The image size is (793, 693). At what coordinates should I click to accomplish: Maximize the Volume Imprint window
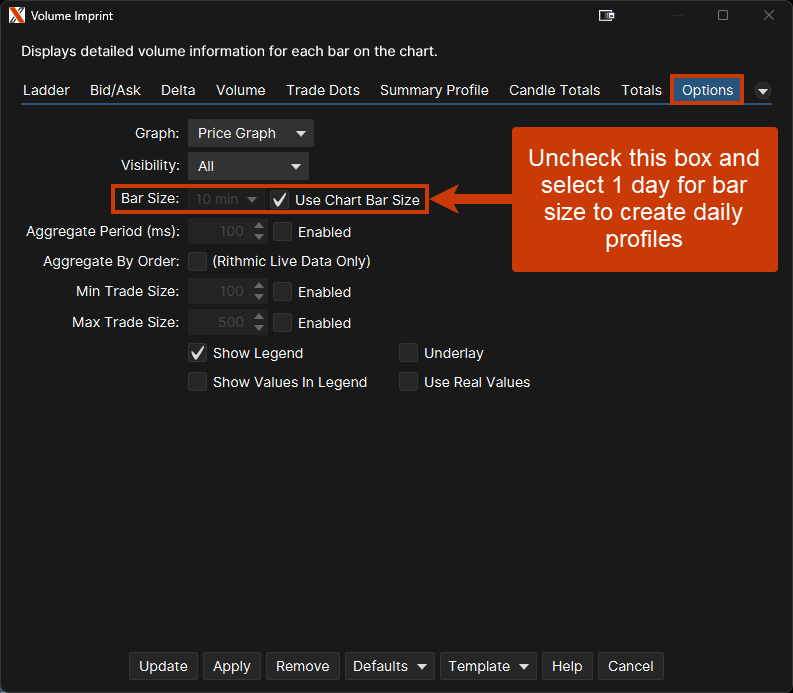tap(723, 15)
